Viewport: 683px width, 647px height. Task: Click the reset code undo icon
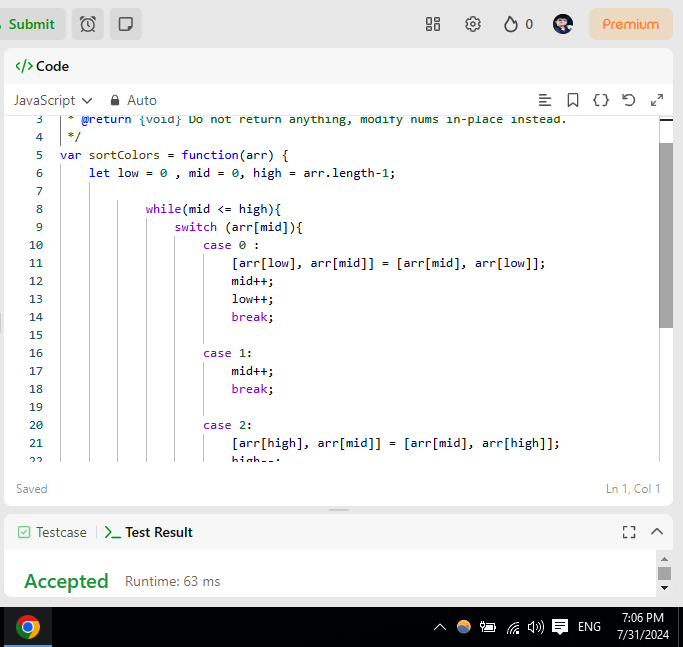point(629,100)
